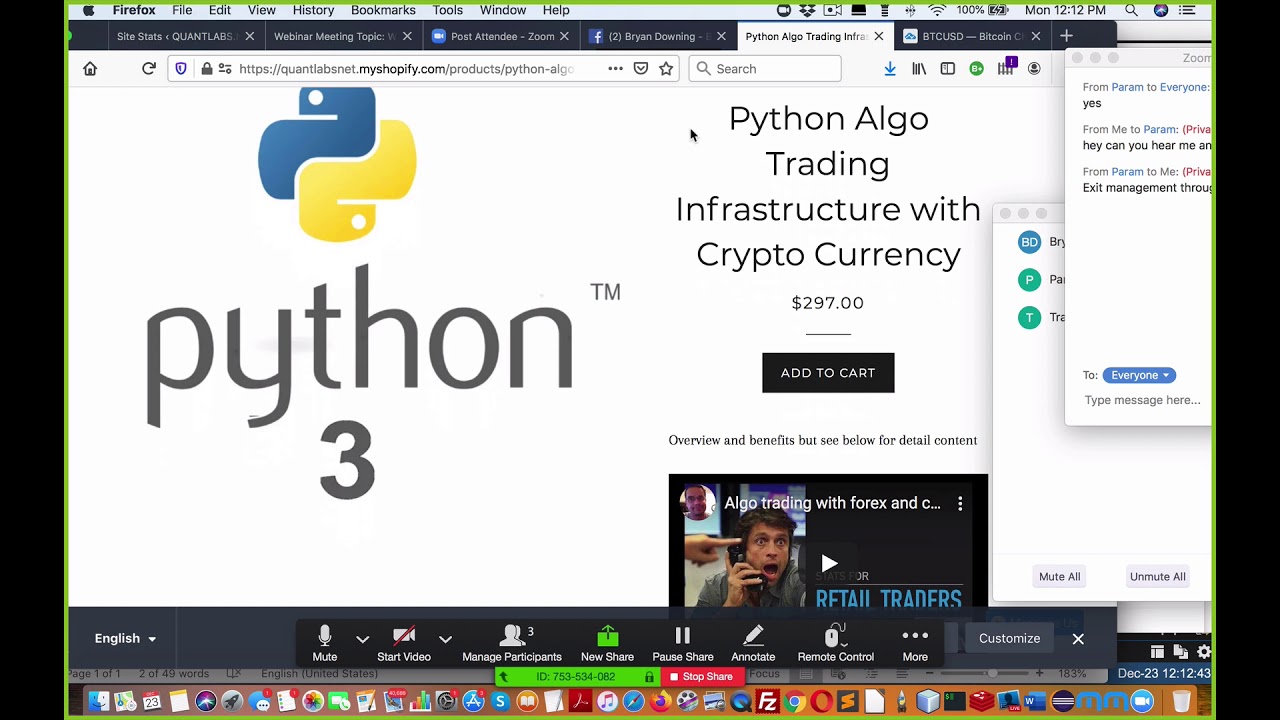The height and width of the screenshot is (720, 1280).
Task: Open Spotlight search in menu bar
Action: pos(1131,10)
